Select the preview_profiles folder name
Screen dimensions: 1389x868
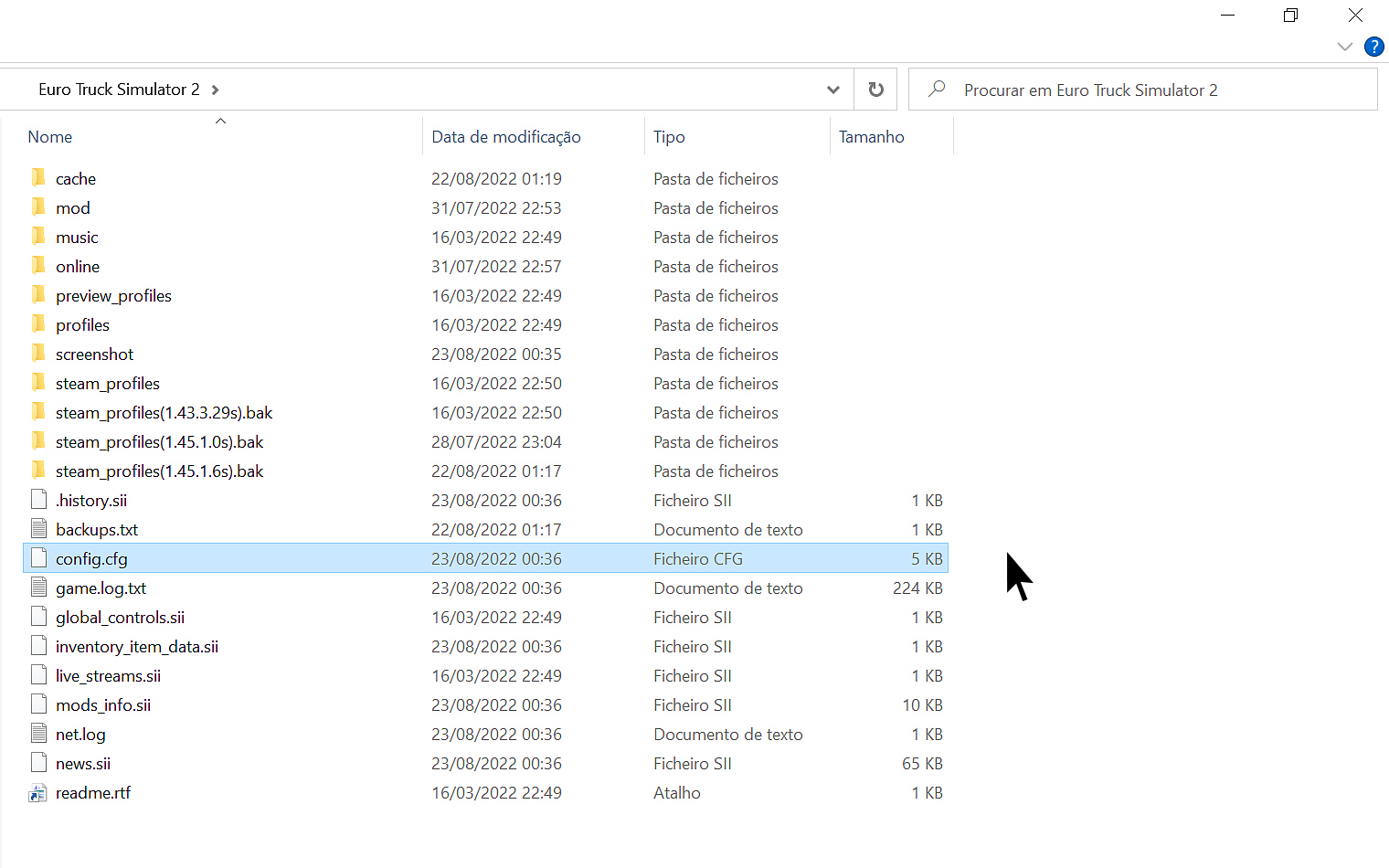pyautogui.click(x=113, y=296)
